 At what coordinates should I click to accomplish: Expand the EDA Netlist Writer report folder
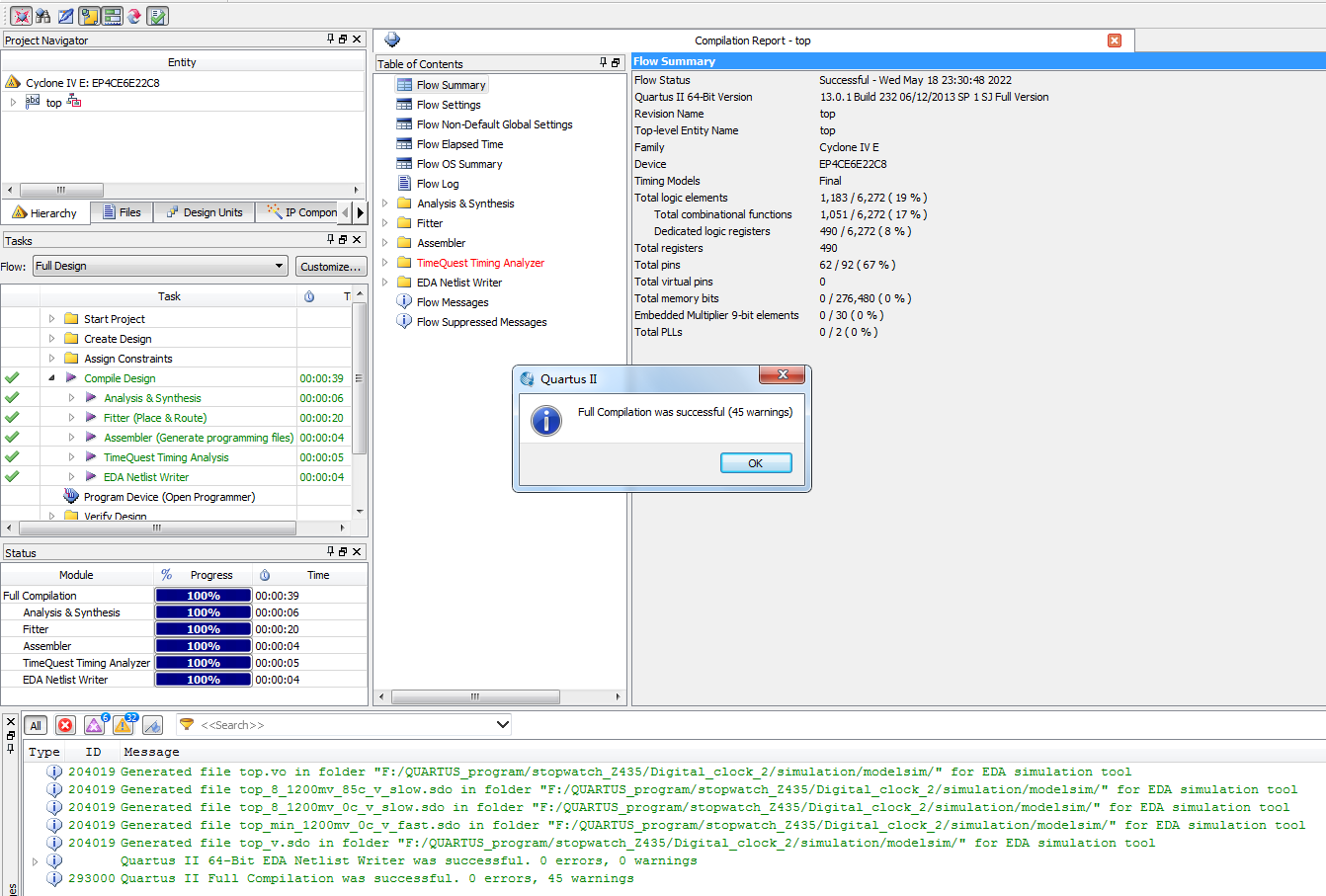tap(384, 282)
